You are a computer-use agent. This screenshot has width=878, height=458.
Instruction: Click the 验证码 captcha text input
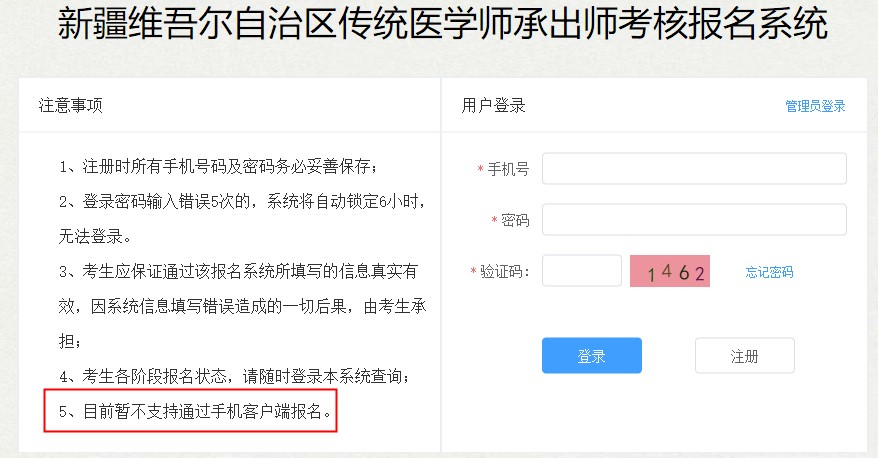click(582, 271)
